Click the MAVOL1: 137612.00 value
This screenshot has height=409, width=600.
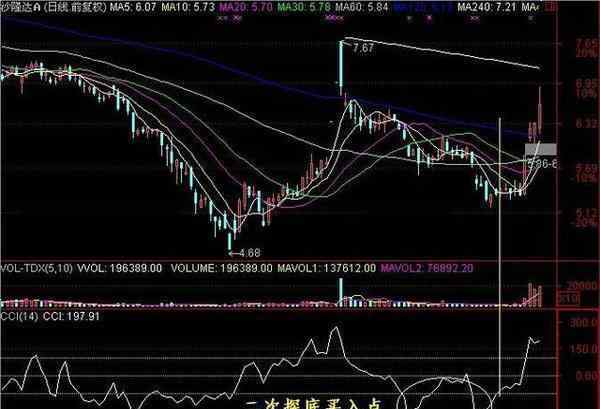click(326, 268)
